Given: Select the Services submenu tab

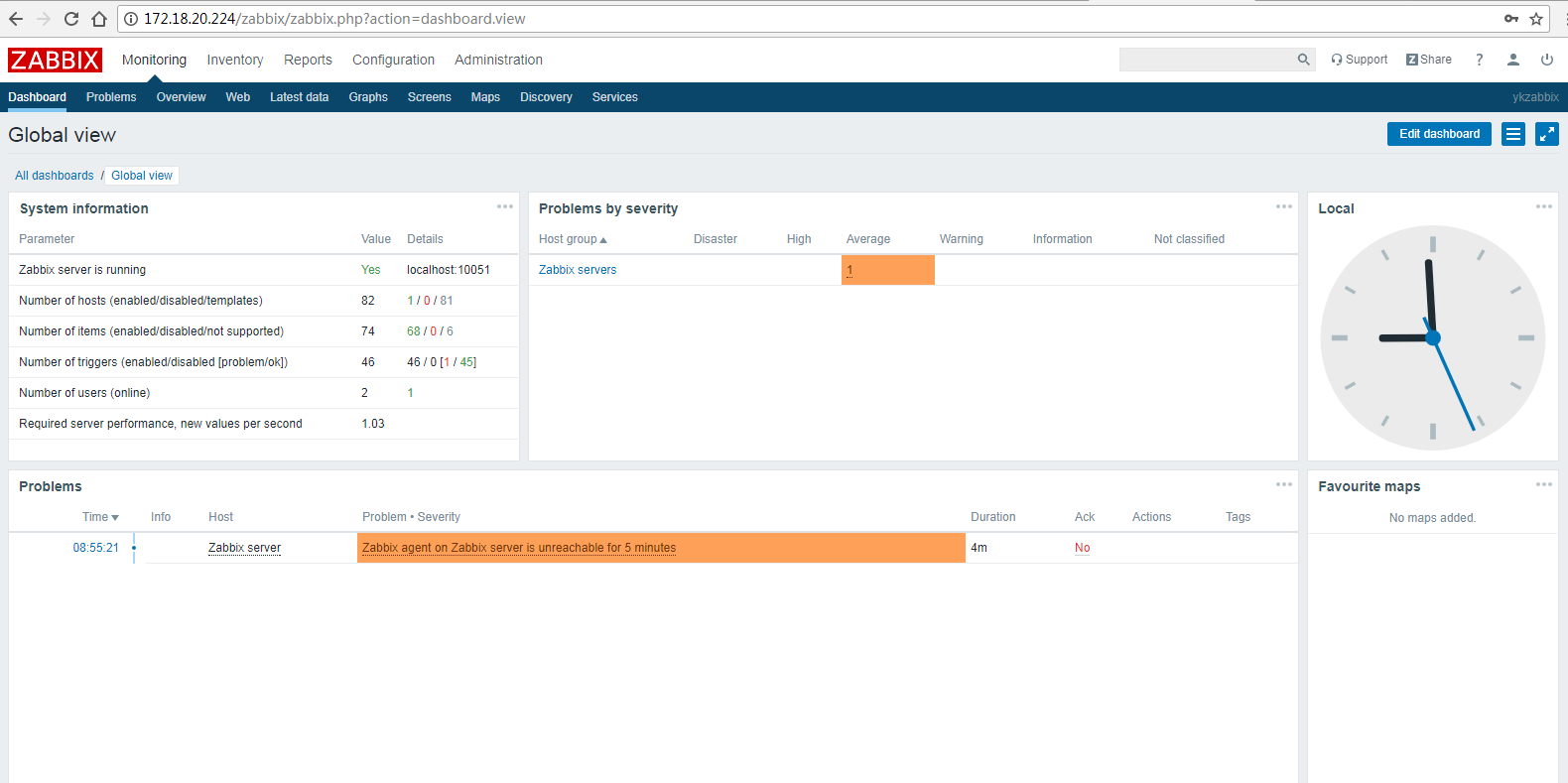Looking at the screenshot, I should click(615, 97).
